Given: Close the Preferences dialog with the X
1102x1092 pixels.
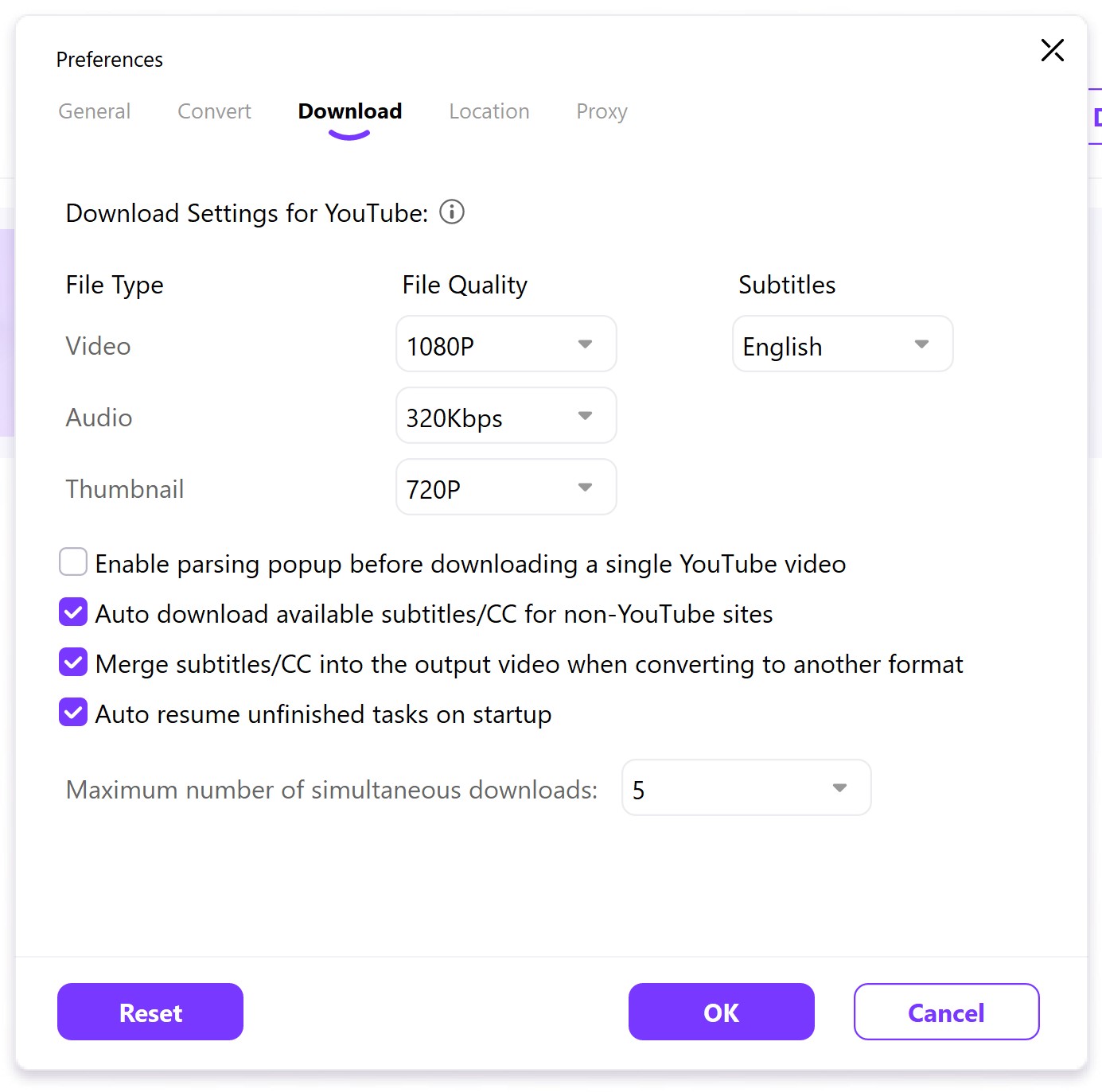Looking at the screenshot, I should tap(1052, 50).
